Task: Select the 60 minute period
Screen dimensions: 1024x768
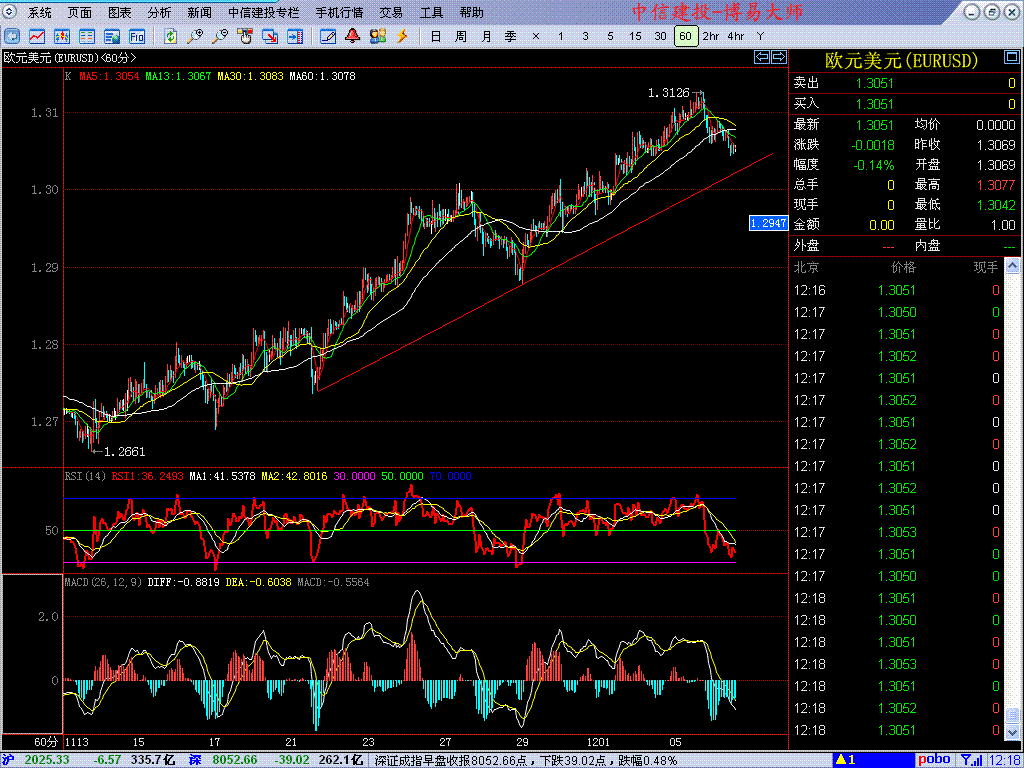Action: click(685, 37)
